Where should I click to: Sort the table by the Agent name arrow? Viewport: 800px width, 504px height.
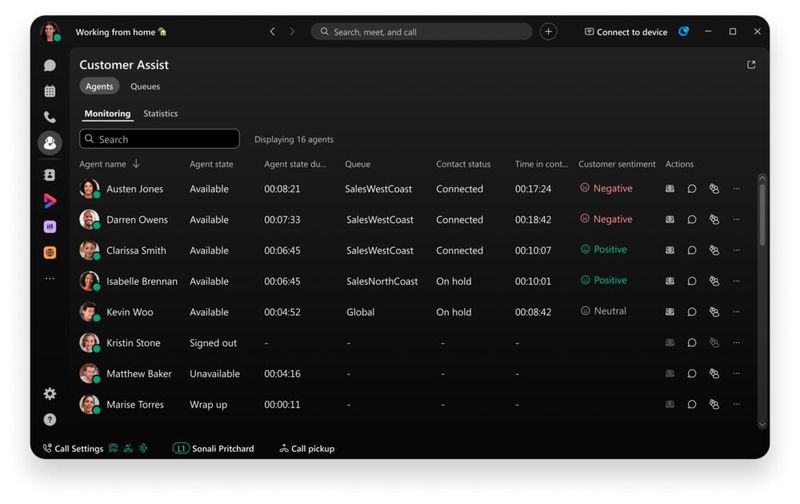point(136,164)
